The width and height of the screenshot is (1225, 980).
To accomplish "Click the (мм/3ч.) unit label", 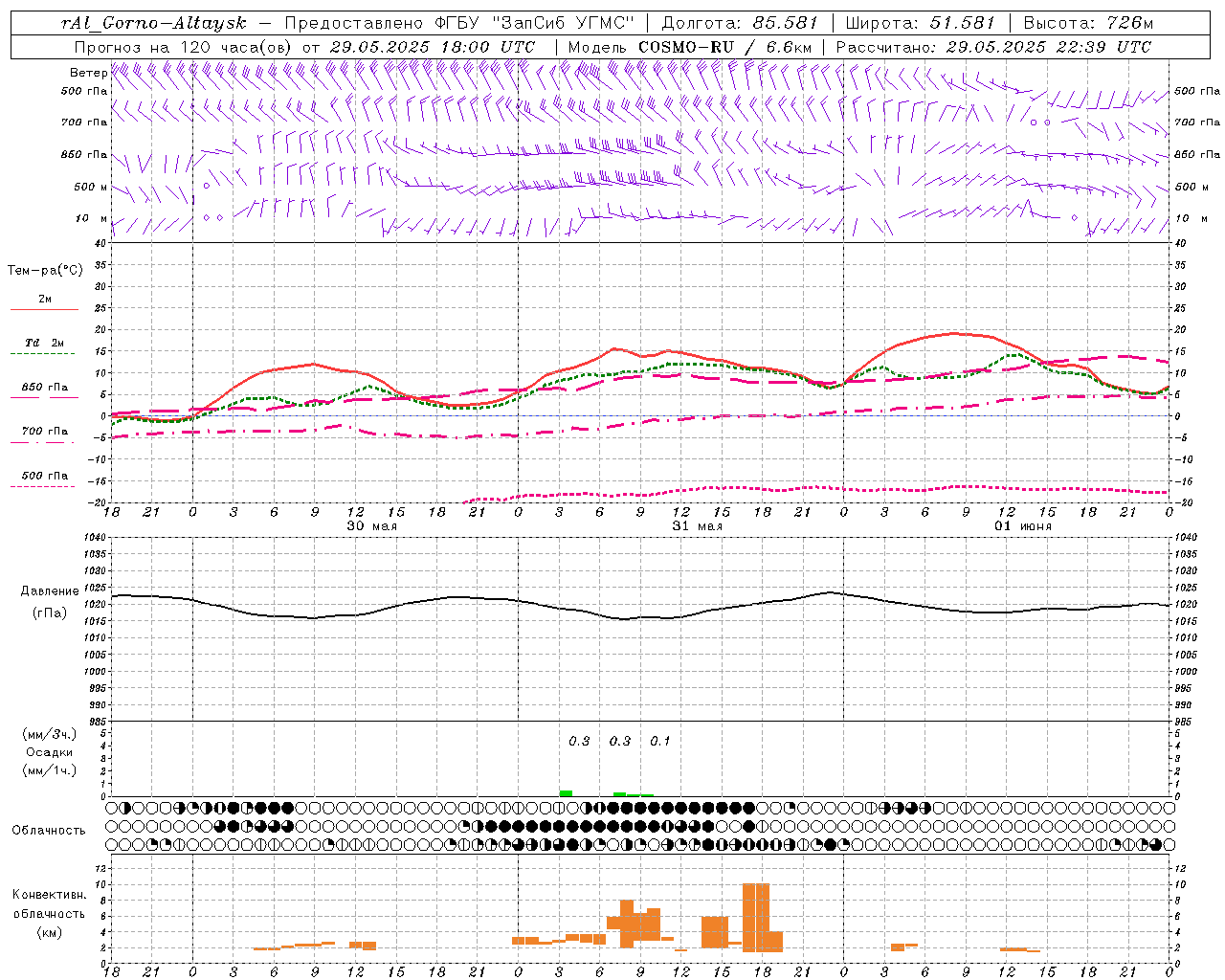I will [50, 734].
